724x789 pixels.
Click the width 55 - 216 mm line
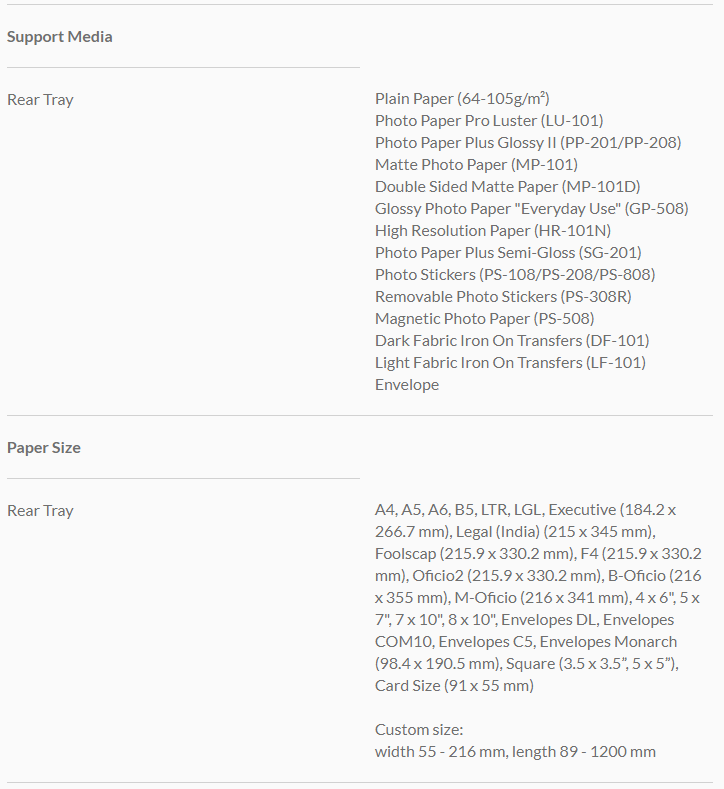tap(515, 752)
